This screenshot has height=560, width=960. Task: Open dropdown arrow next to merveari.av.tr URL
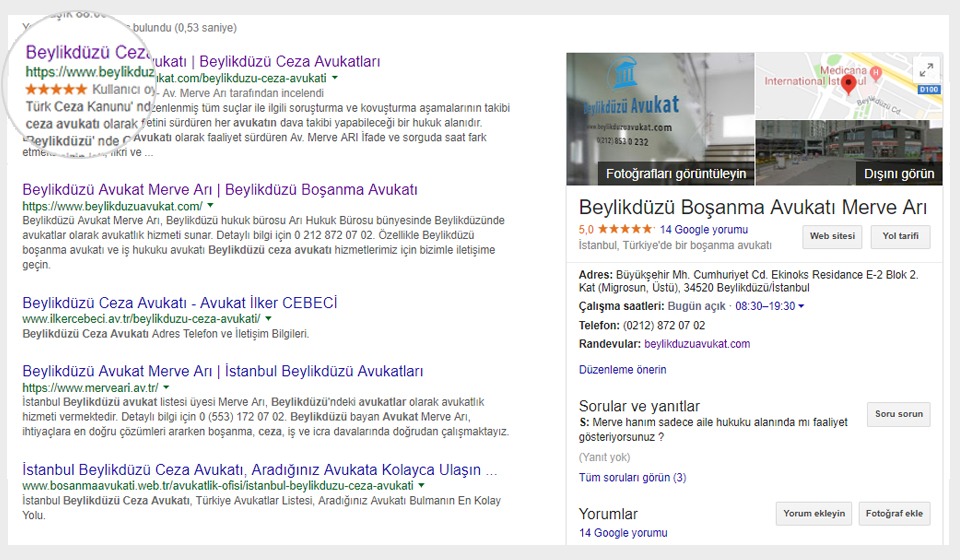point(166,387)
